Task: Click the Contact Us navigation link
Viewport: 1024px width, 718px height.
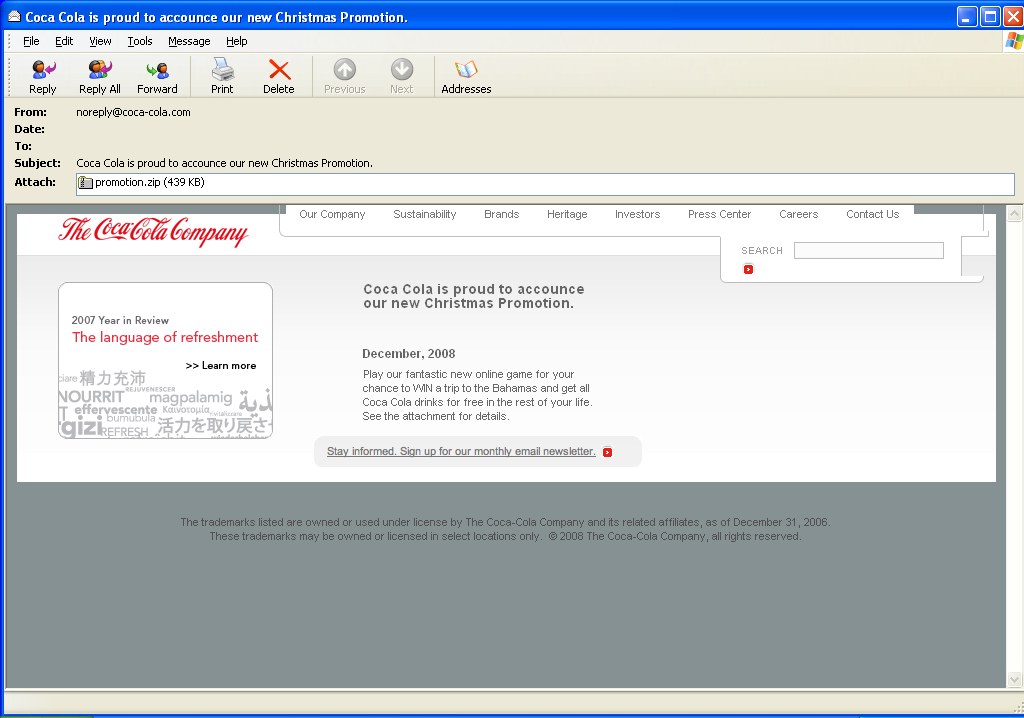Action: 872,214
